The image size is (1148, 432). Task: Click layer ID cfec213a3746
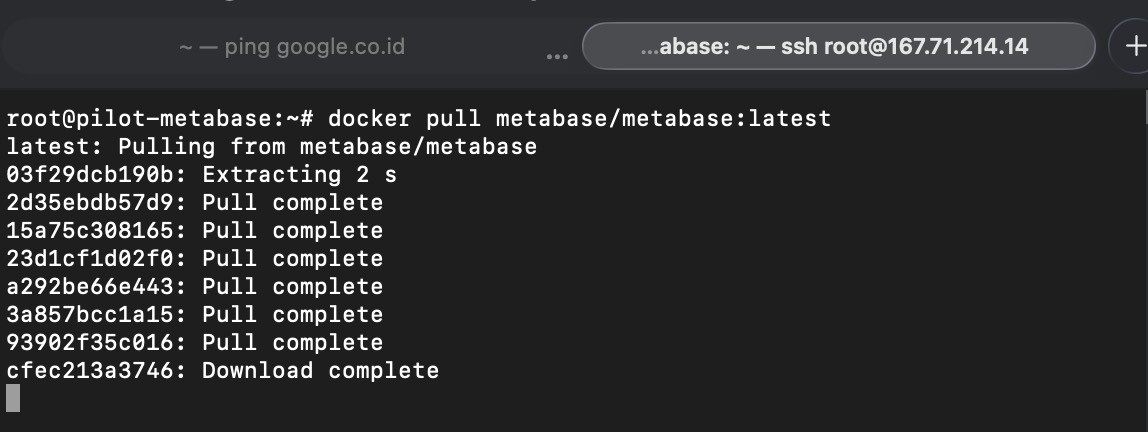(x=96, y=371)
